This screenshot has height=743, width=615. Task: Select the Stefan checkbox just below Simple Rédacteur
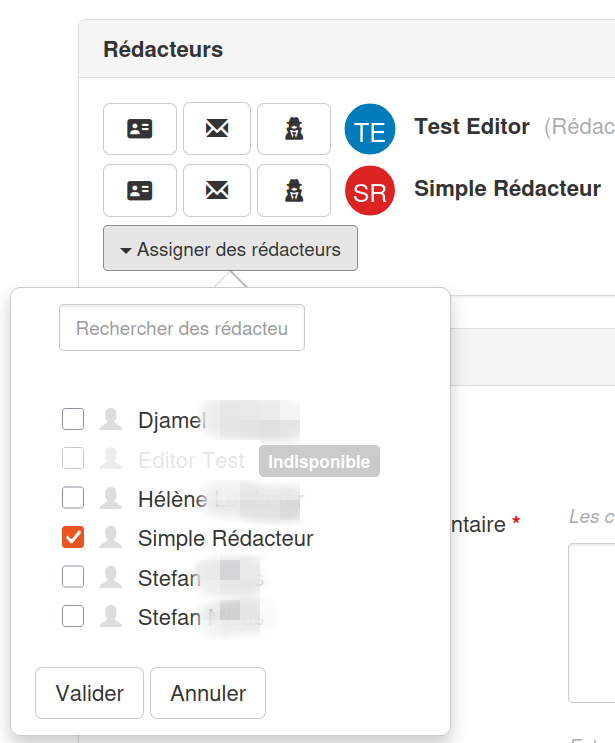coord(73,577)
